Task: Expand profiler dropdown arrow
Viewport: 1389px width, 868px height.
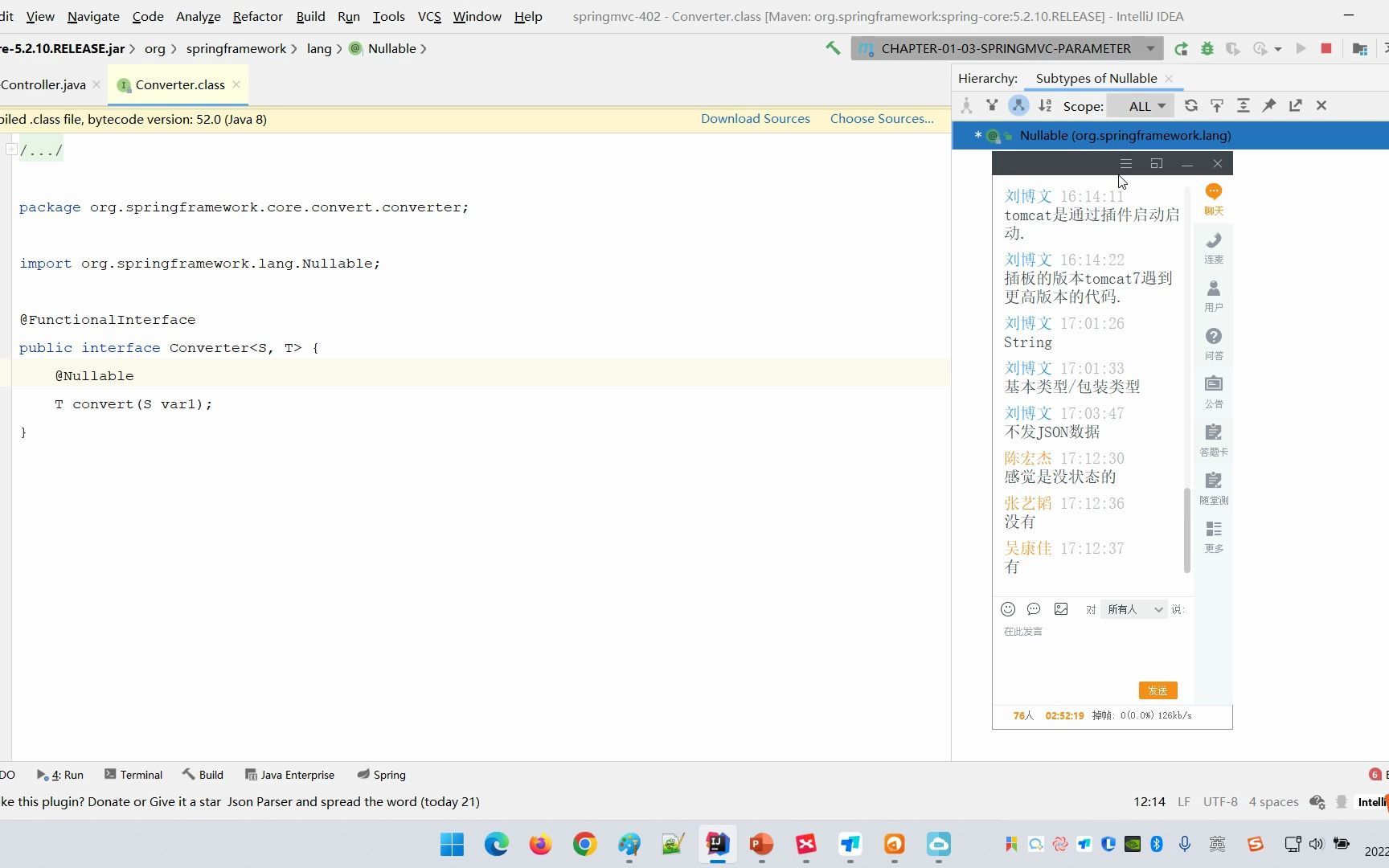Action: coord(1278,50)
